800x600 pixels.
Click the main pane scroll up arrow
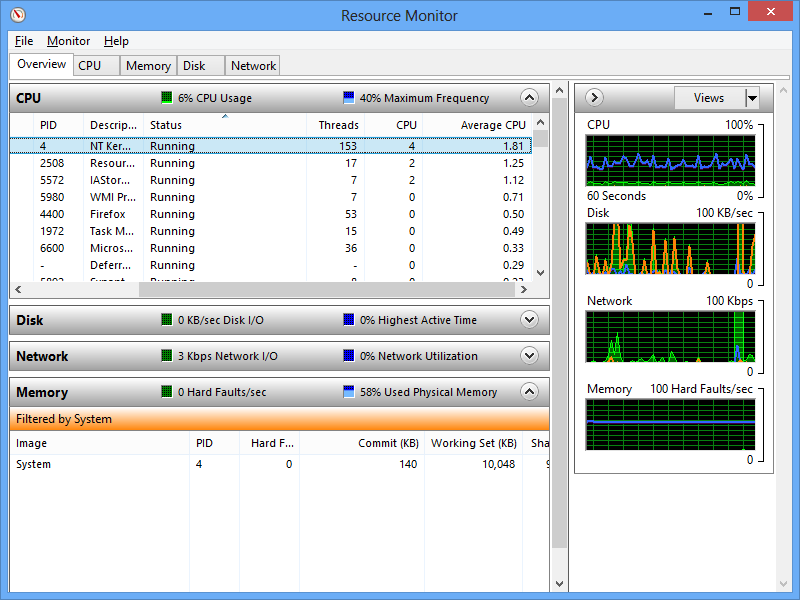(560, 90)
